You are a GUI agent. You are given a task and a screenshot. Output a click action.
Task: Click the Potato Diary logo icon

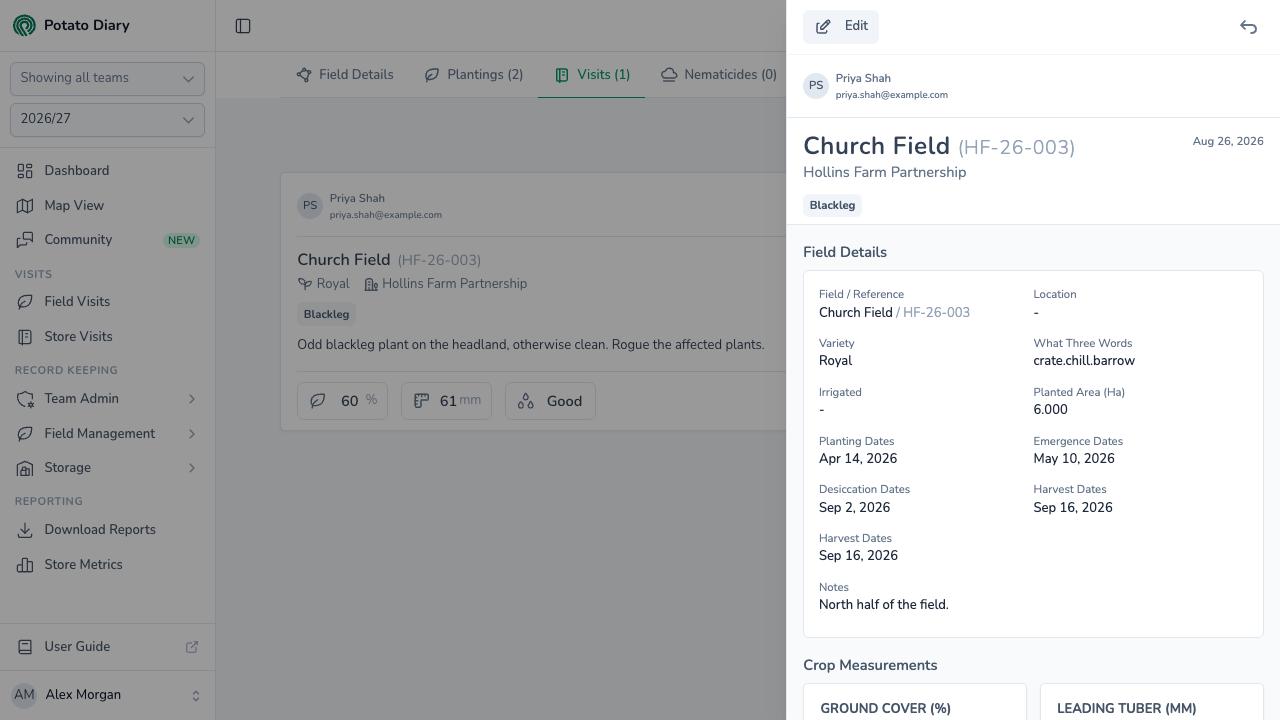point(24,25)
